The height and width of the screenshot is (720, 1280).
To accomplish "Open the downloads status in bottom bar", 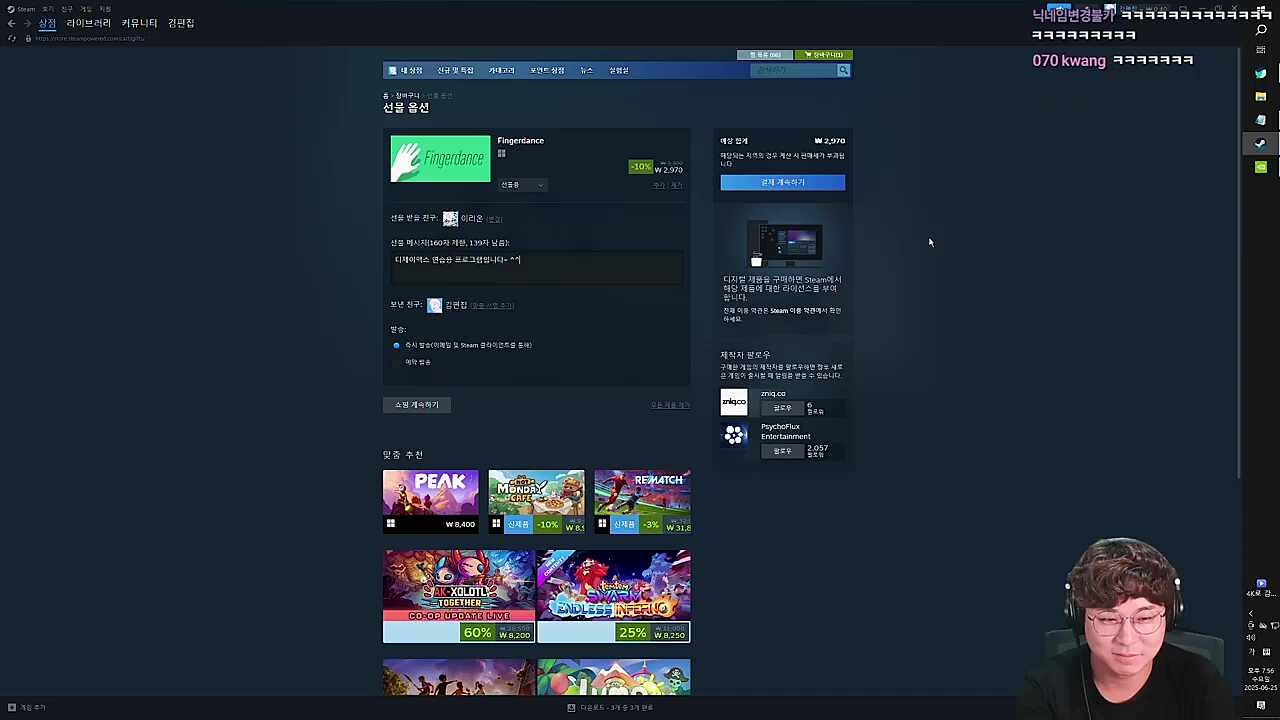I will click(610, 707).
